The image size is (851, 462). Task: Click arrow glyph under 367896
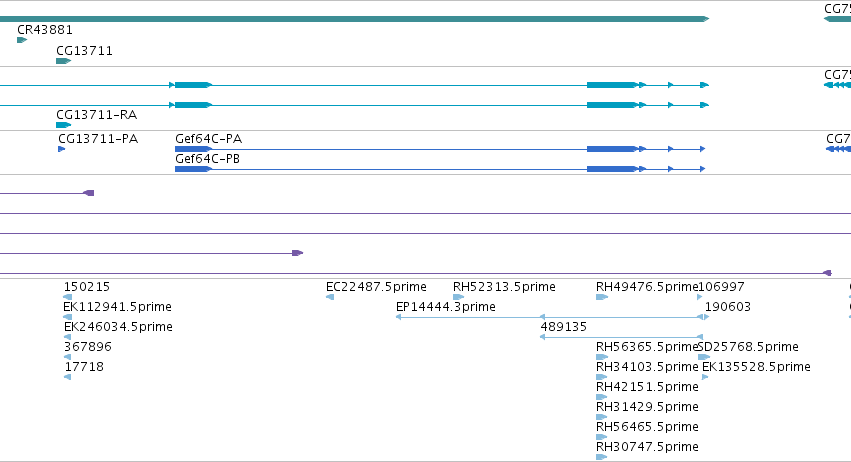click(67, 357)
